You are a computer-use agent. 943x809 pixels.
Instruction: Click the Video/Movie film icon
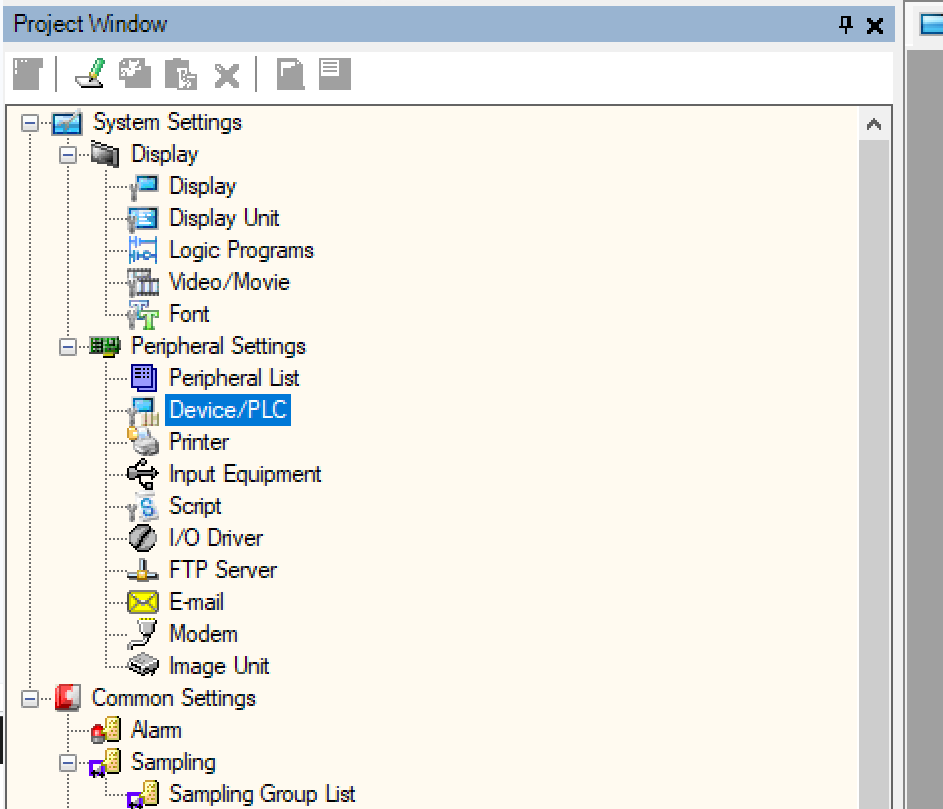[143, 282]
